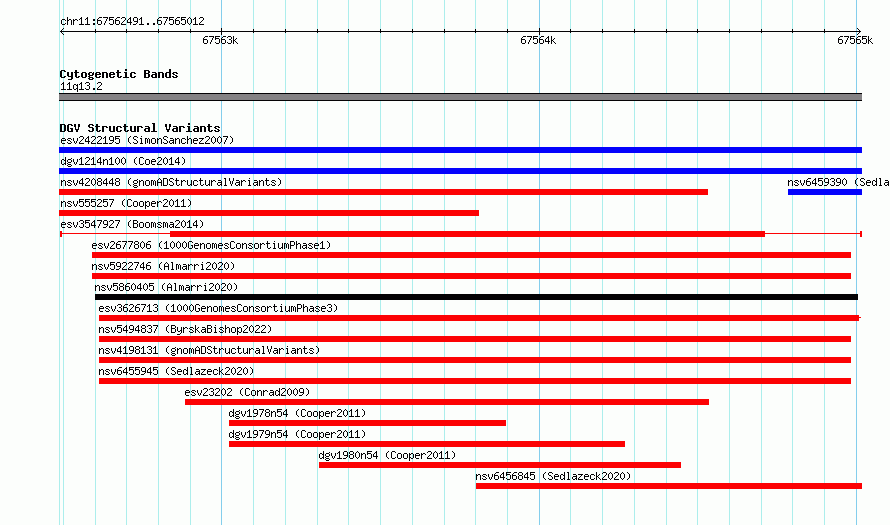The height and width of the screenshot is (525, 890).
Task: Click the 67564k ruler position
Action: click(x=538, y=40)
